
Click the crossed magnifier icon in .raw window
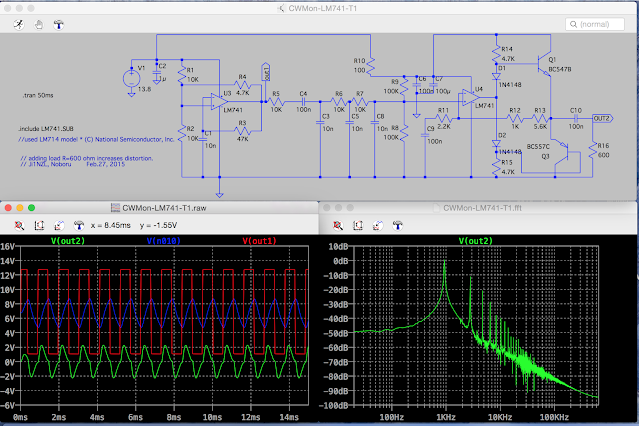pos(19,225)
